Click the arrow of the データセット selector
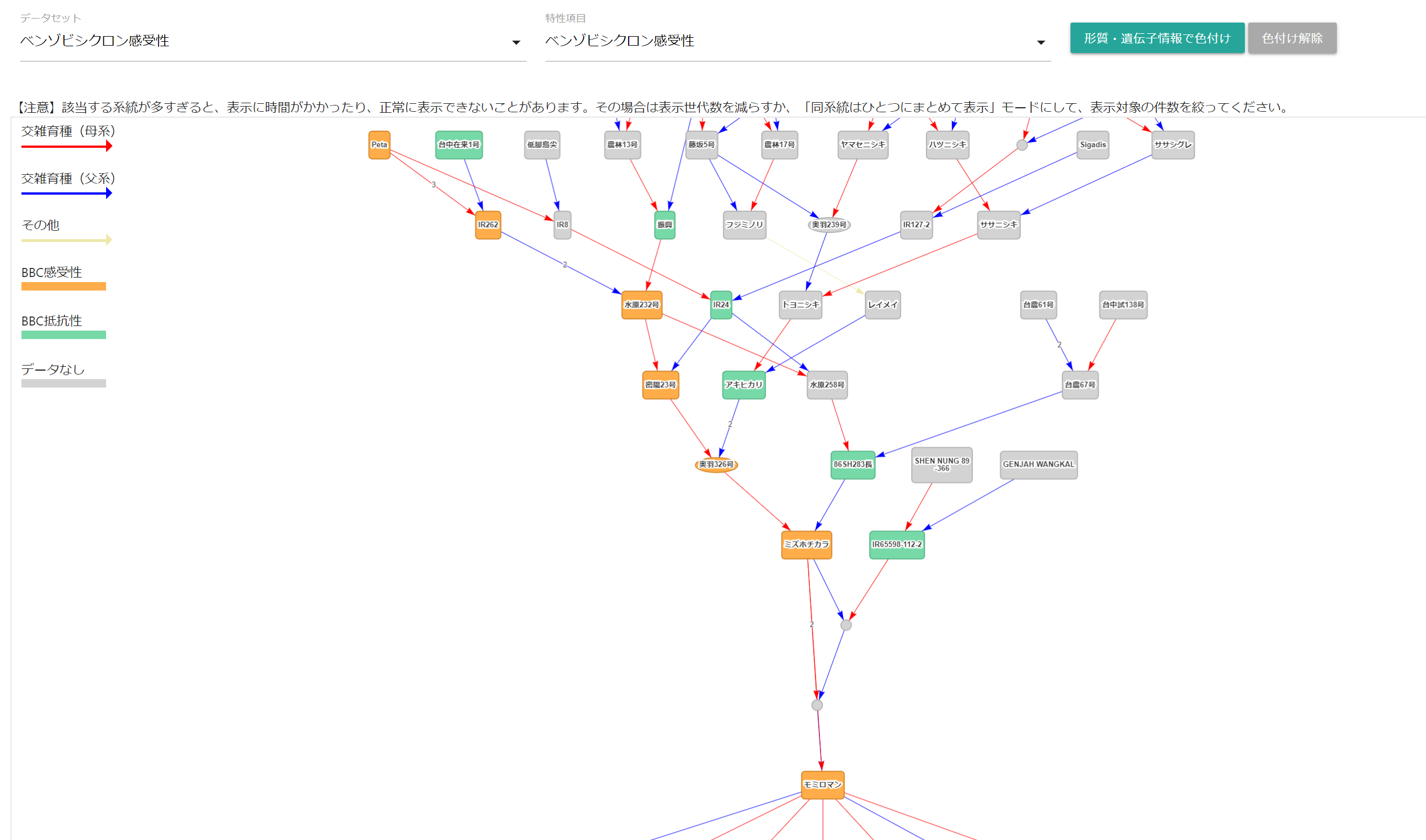The image size is (1426, 840). click(516, 42)
